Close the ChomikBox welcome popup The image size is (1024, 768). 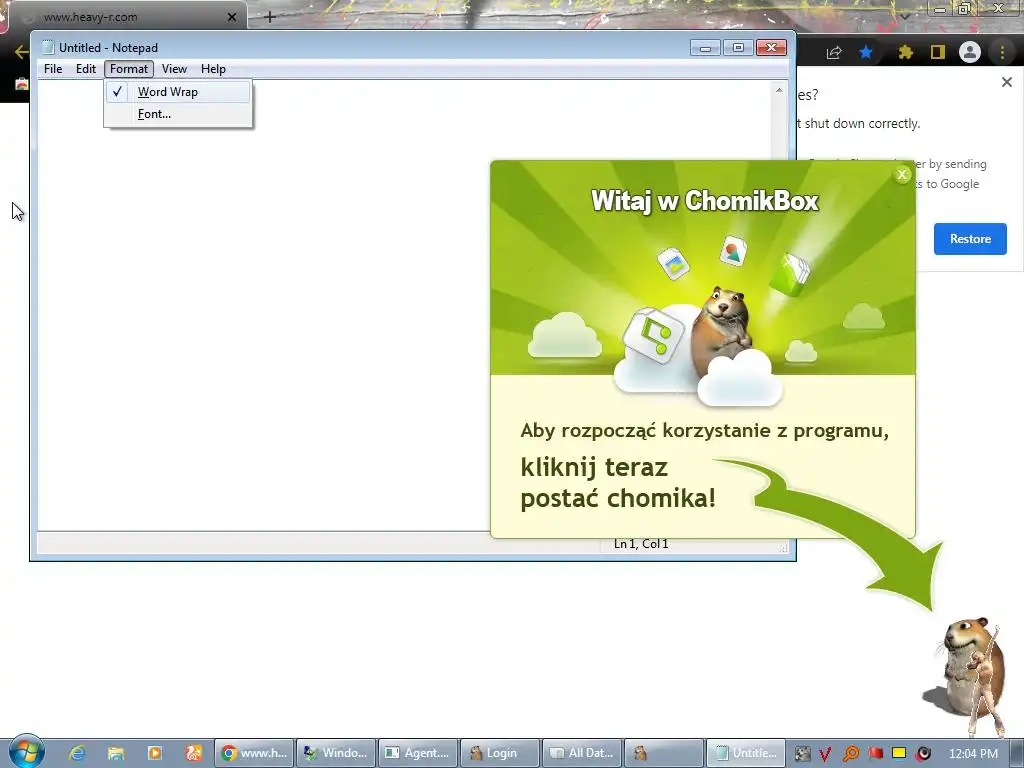point(902,174)
